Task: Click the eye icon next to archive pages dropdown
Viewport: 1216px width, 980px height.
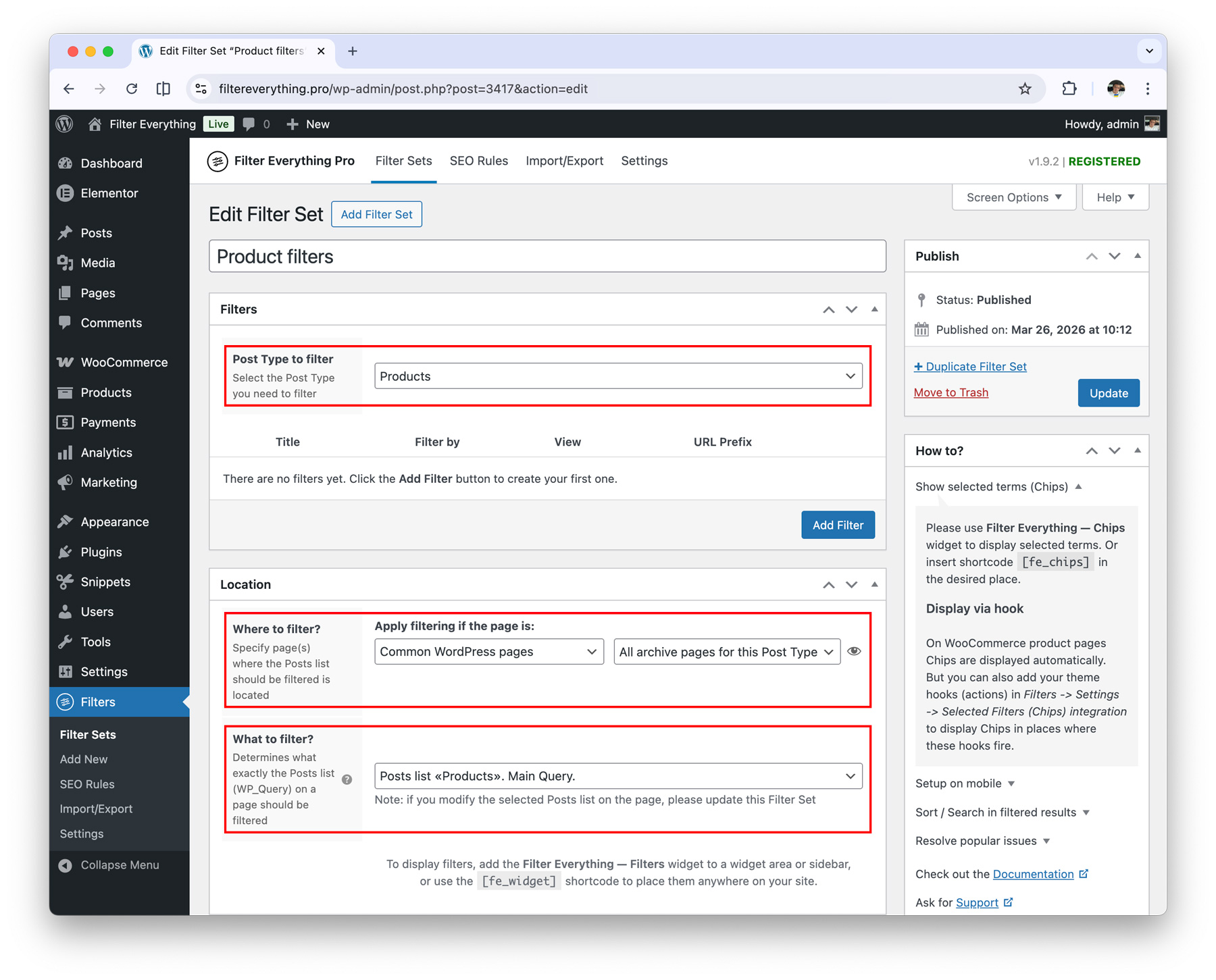Action: pos(854,652)
